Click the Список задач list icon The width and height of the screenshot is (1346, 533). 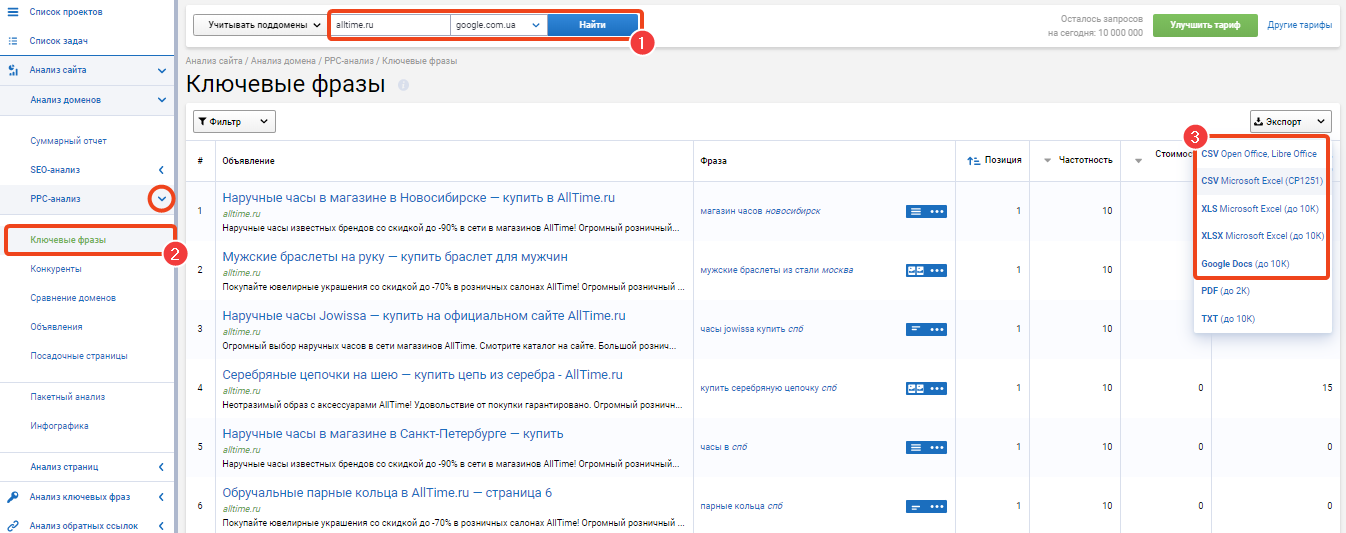click(12, 41)
